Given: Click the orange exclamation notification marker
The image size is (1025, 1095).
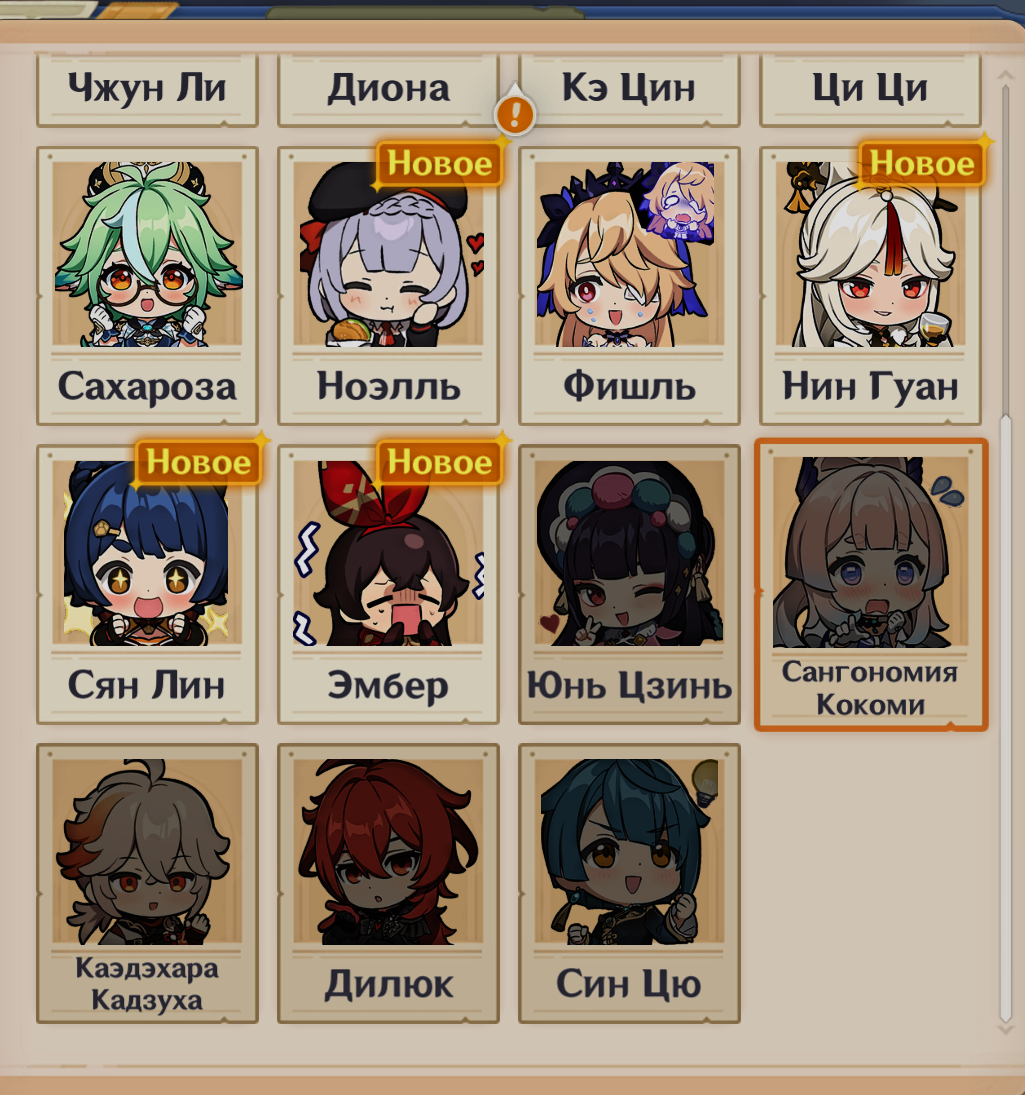Looking at the screenshot, I should click(515, 113).
